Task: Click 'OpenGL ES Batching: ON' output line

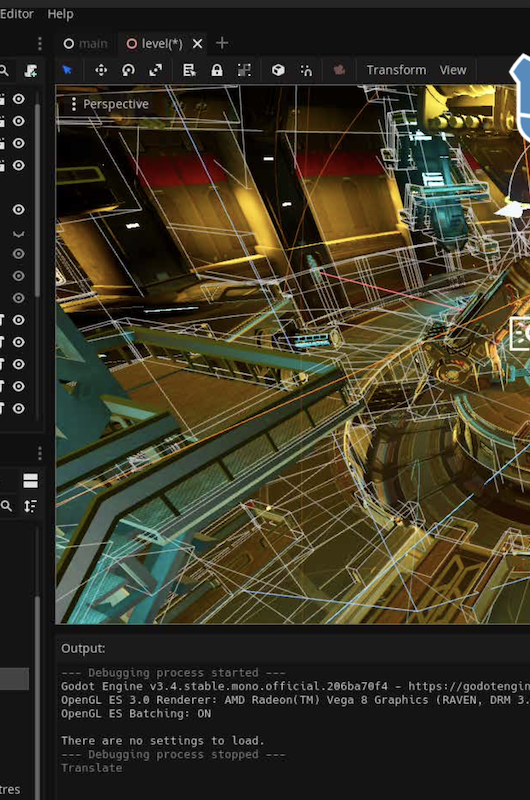Action: pyautogui.click(x=136, y=713)
